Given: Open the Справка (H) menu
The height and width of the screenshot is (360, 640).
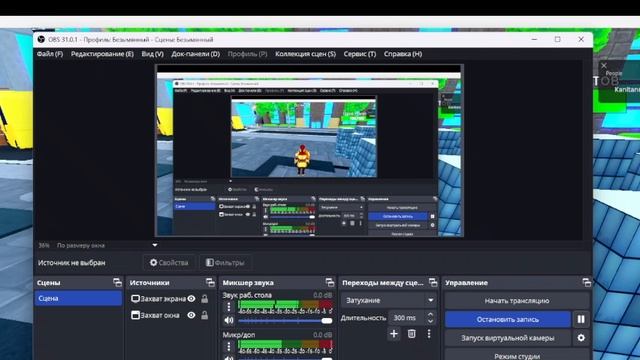Looking at the screenshot, I should click(403, 54).
